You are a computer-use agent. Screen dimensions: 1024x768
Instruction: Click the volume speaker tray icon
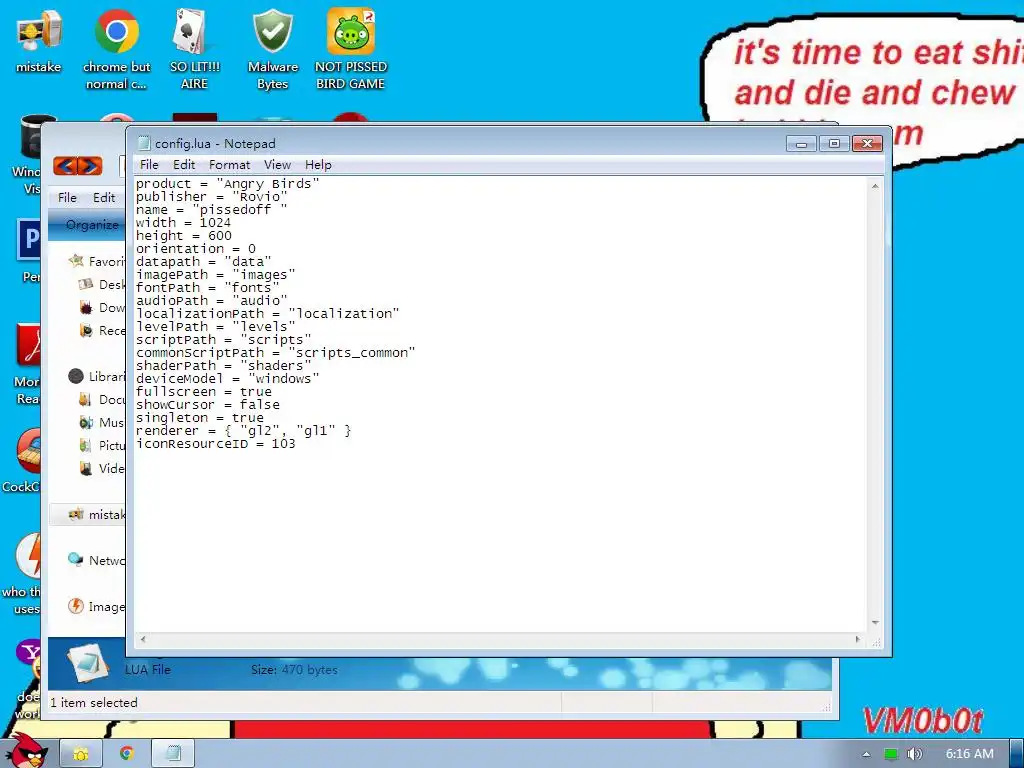914,754
